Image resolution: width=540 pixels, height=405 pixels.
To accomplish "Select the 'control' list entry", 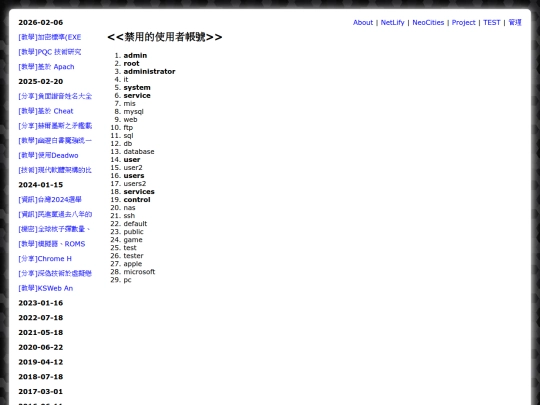I will click(x=137, y=200).
